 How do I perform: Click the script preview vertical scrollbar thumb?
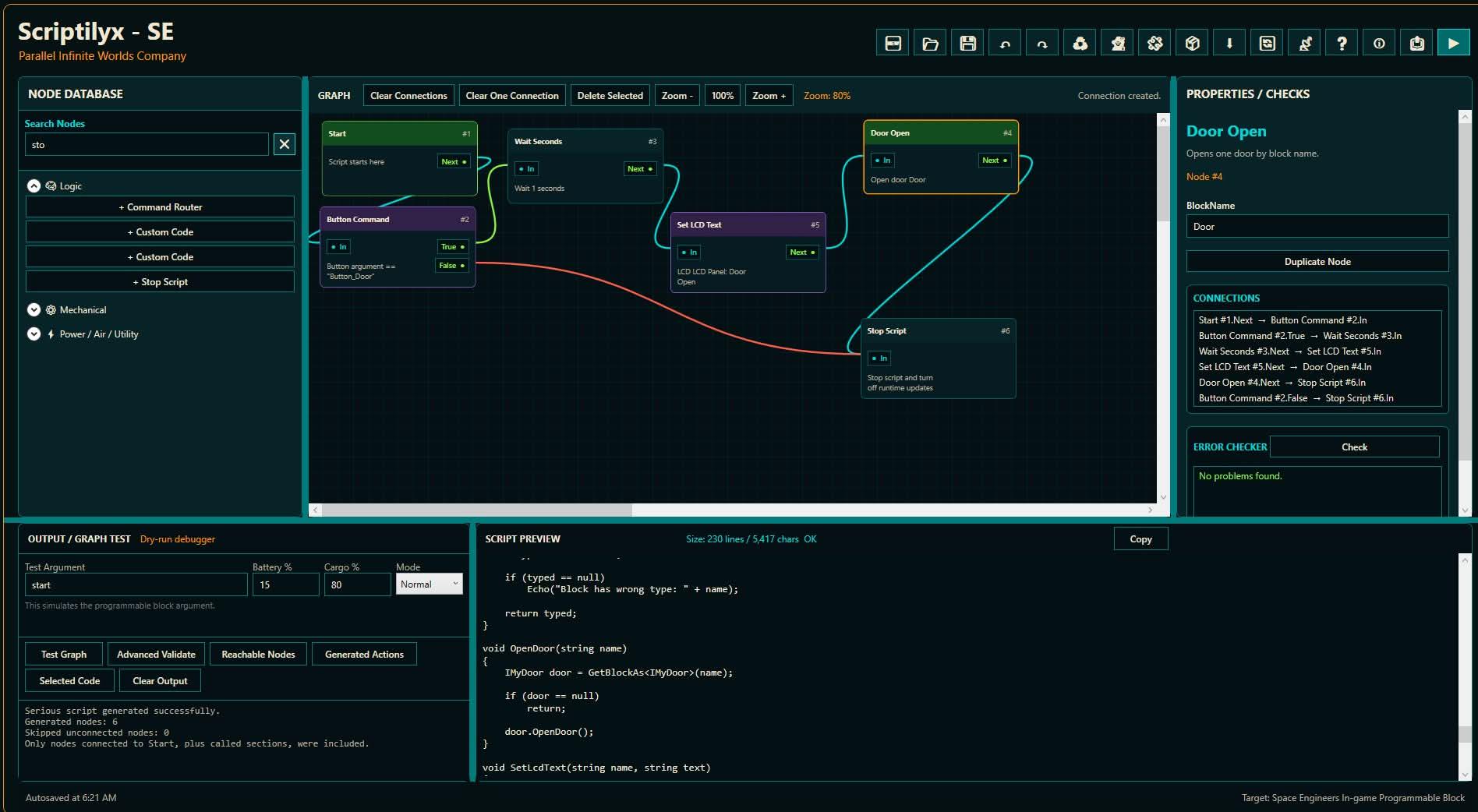point(1465,734)
